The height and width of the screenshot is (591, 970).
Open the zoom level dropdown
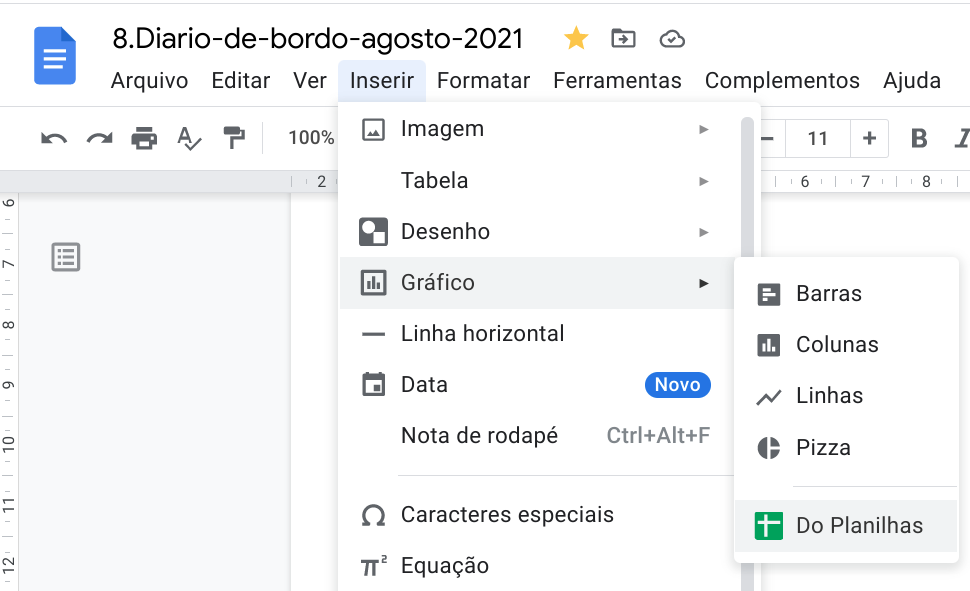pos(311,138)
